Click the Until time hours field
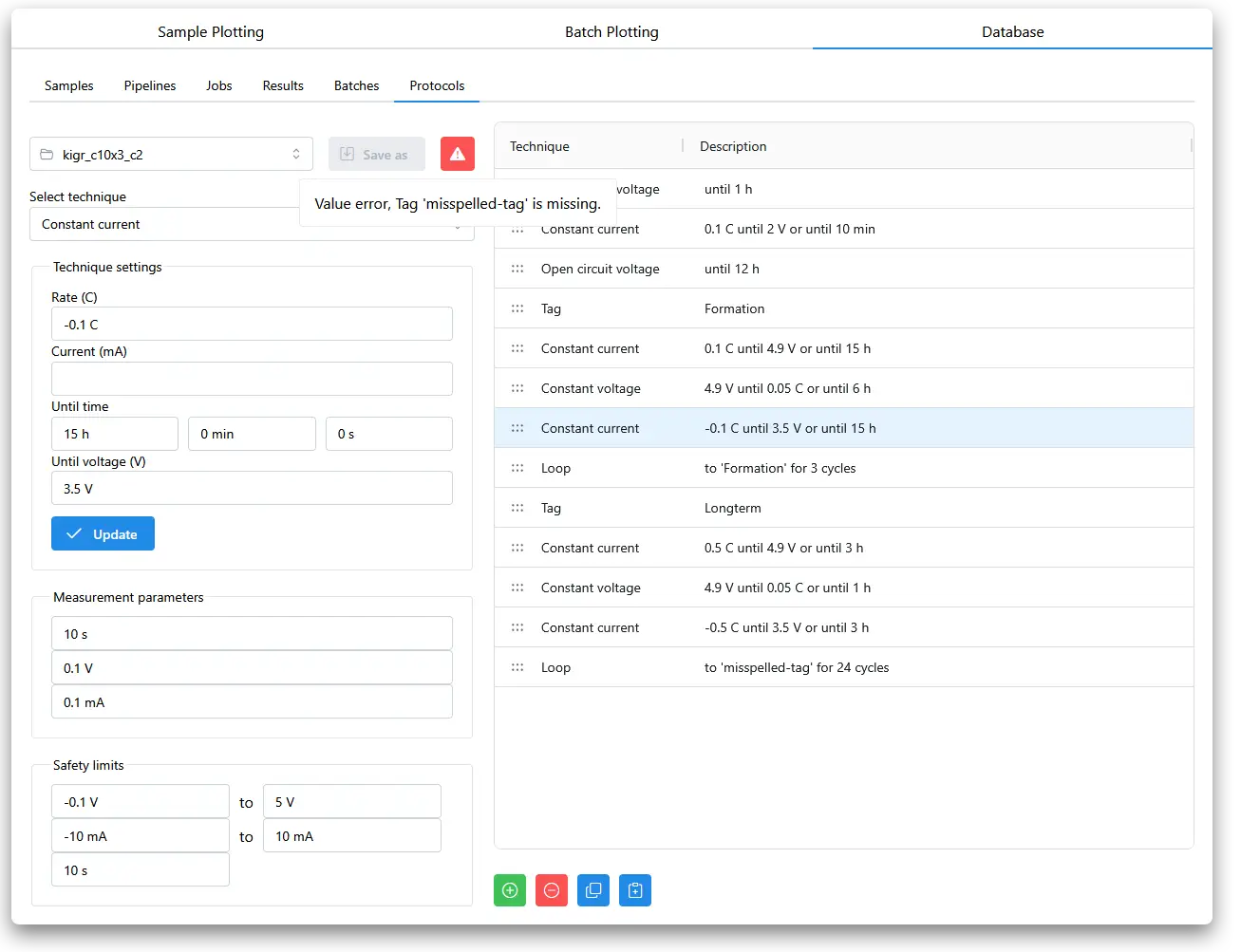This screenshot has width=1241, height=952. (x=115, y=434)
